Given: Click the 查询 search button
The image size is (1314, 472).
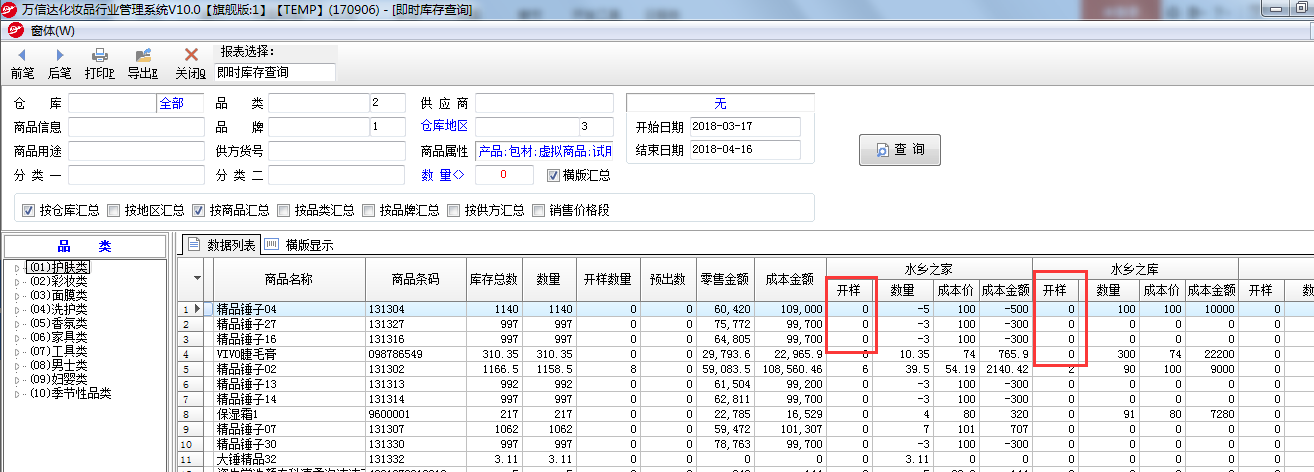Looking at the screenshot, I should 900,150.
